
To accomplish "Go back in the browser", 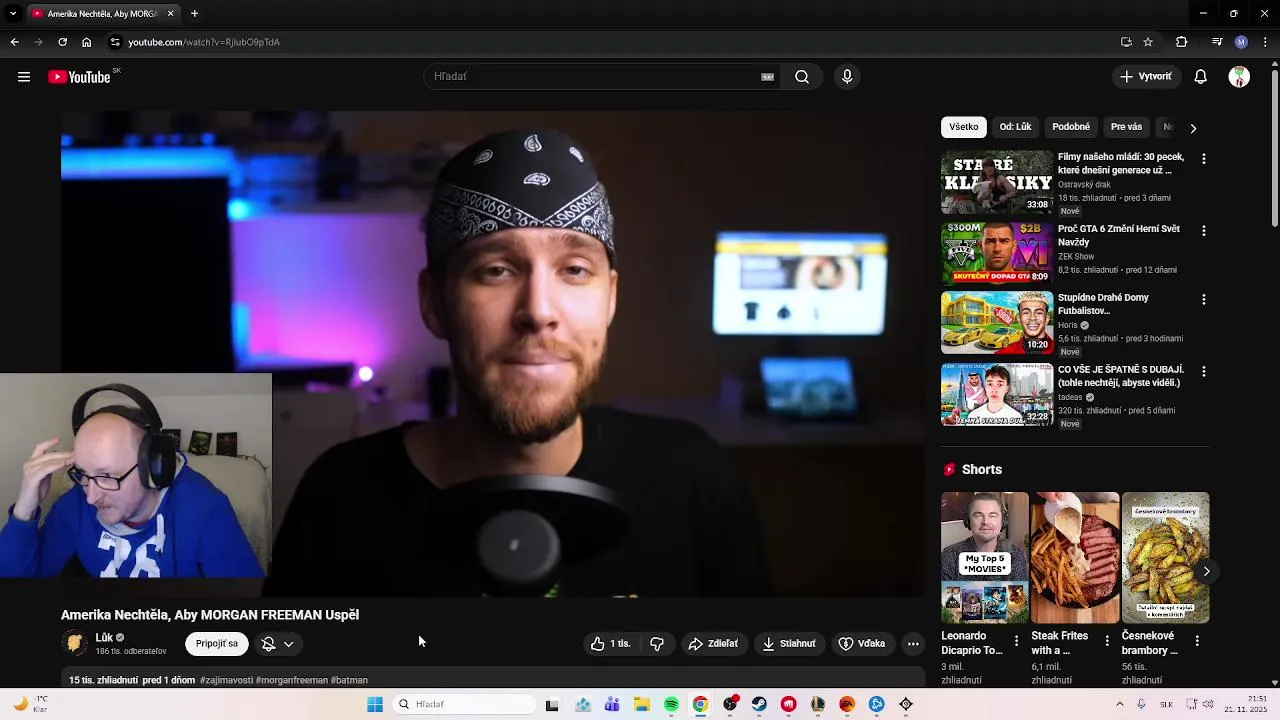I will point(14,42).
